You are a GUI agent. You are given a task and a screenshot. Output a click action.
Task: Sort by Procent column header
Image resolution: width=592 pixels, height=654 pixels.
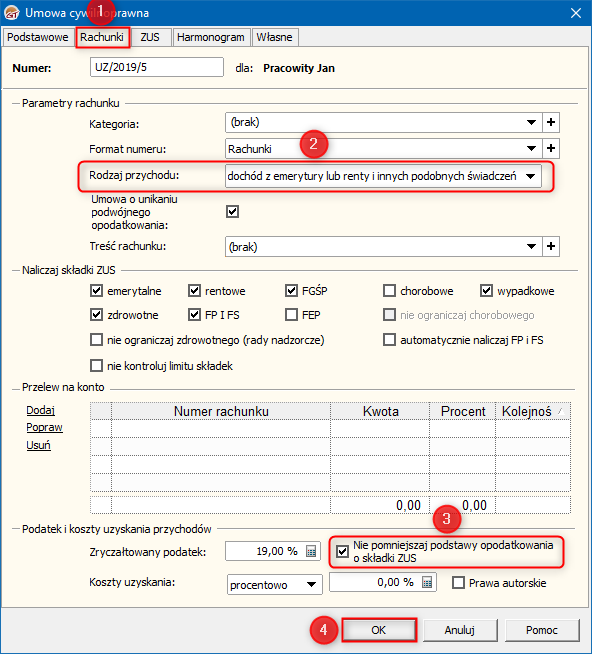[463, 411]
